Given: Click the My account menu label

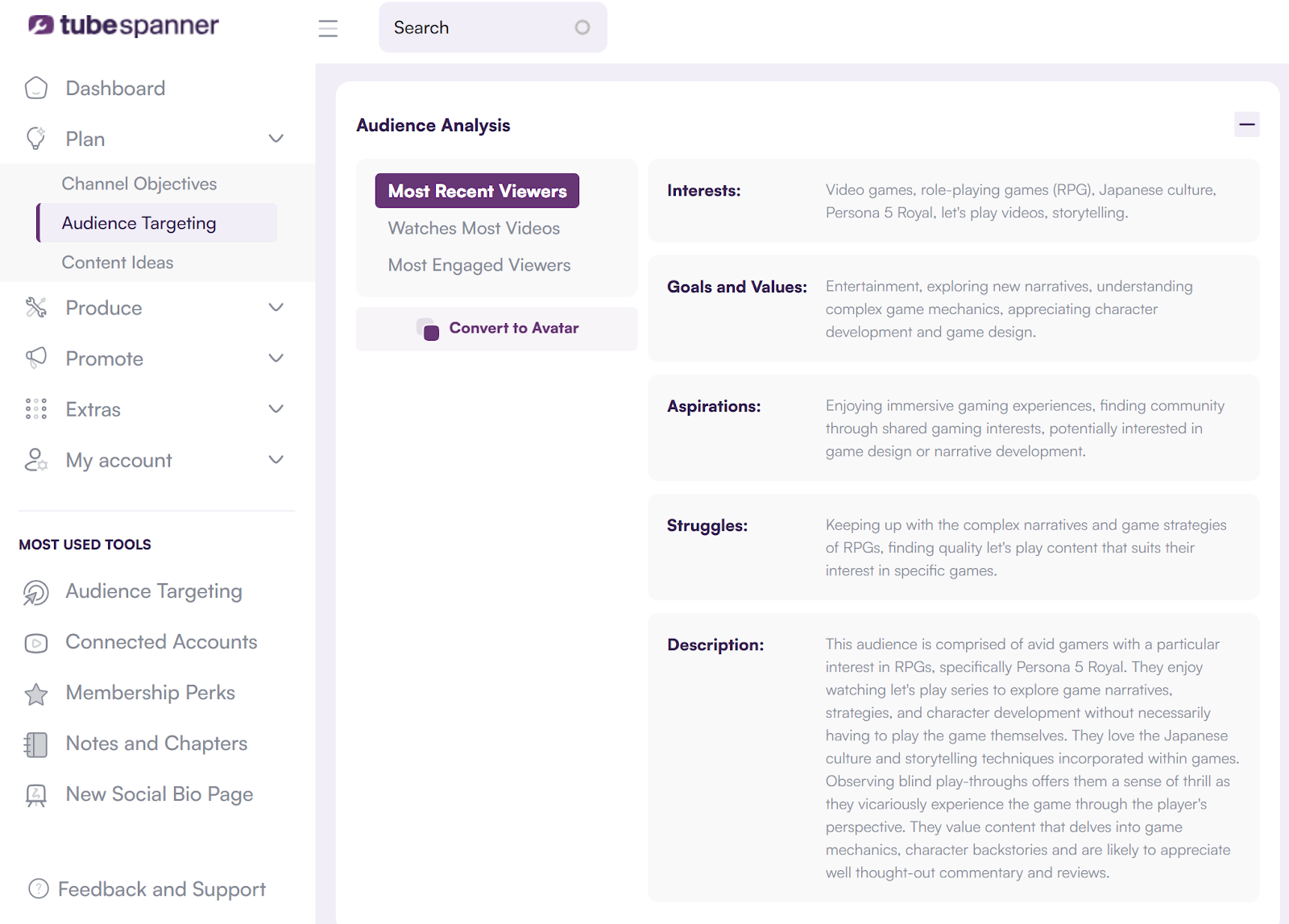Looking at the screenshot, I should 119,460.
